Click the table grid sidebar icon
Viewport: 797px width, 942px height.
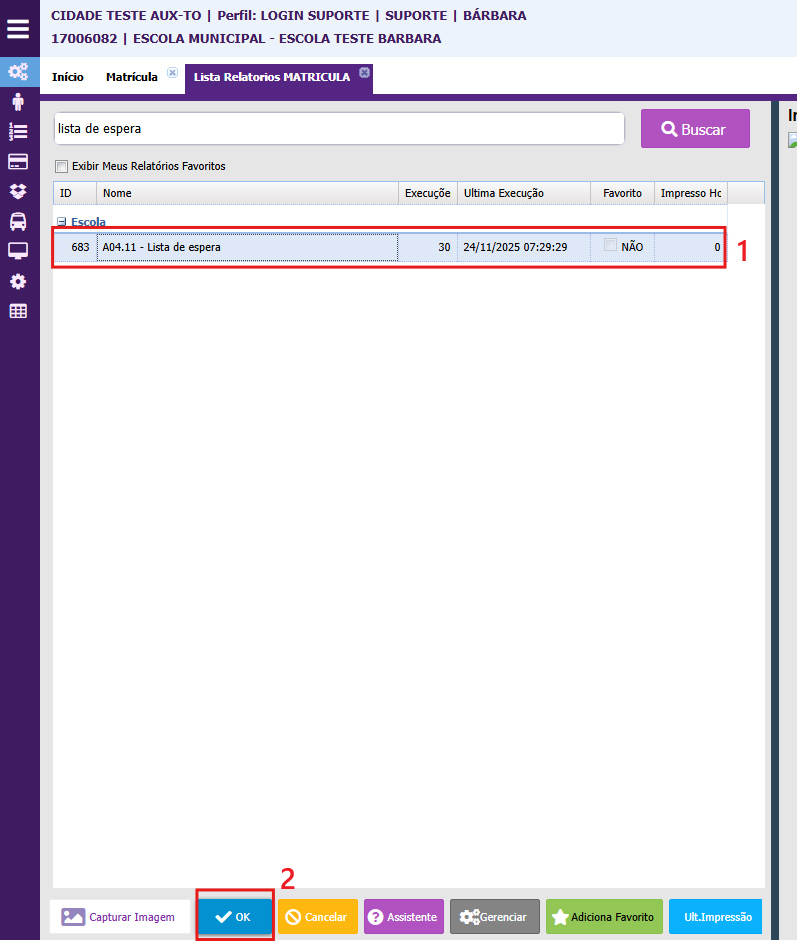coord(18,311)
